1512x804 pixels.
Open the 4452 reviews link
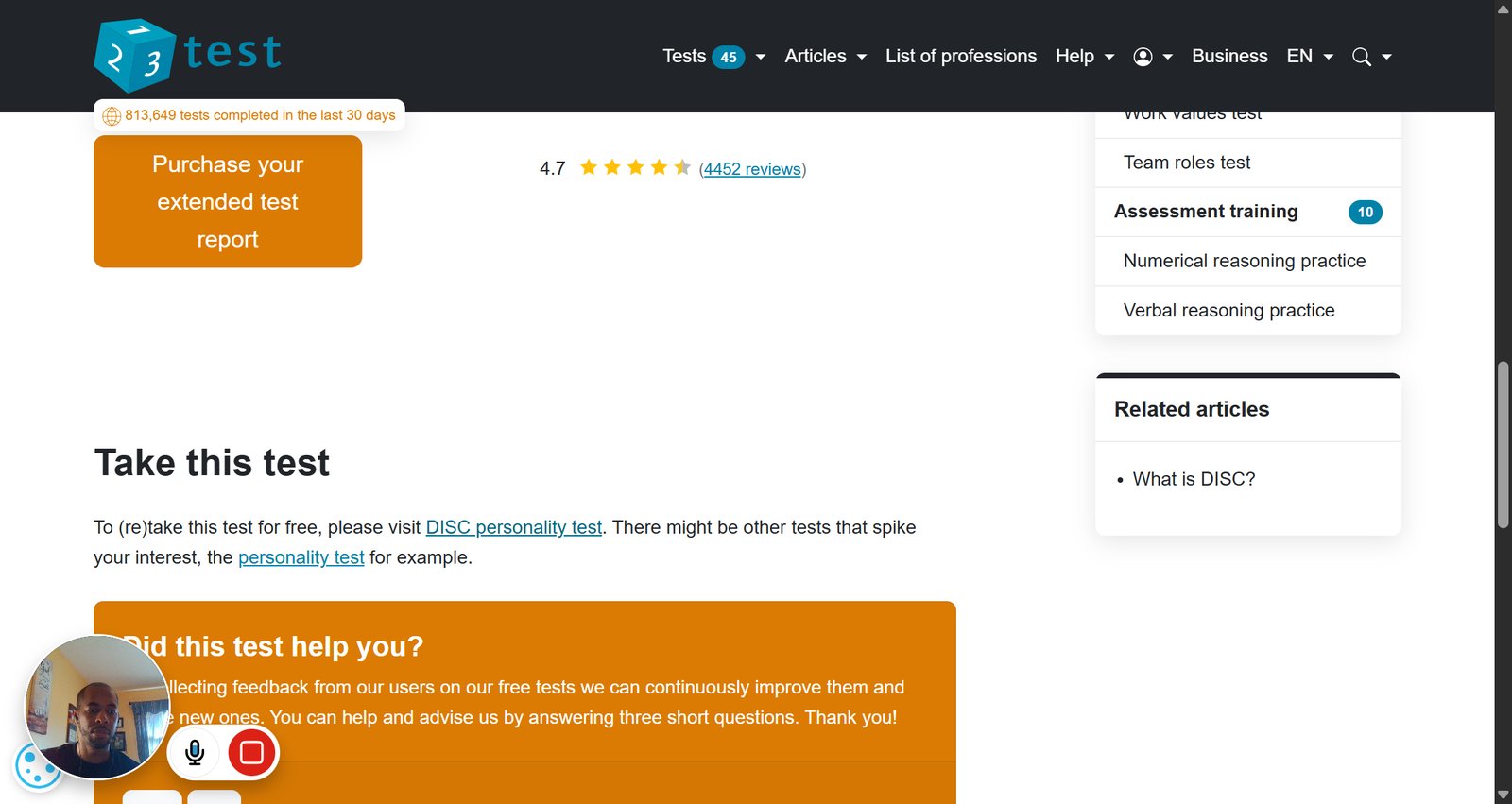(752, 169)
